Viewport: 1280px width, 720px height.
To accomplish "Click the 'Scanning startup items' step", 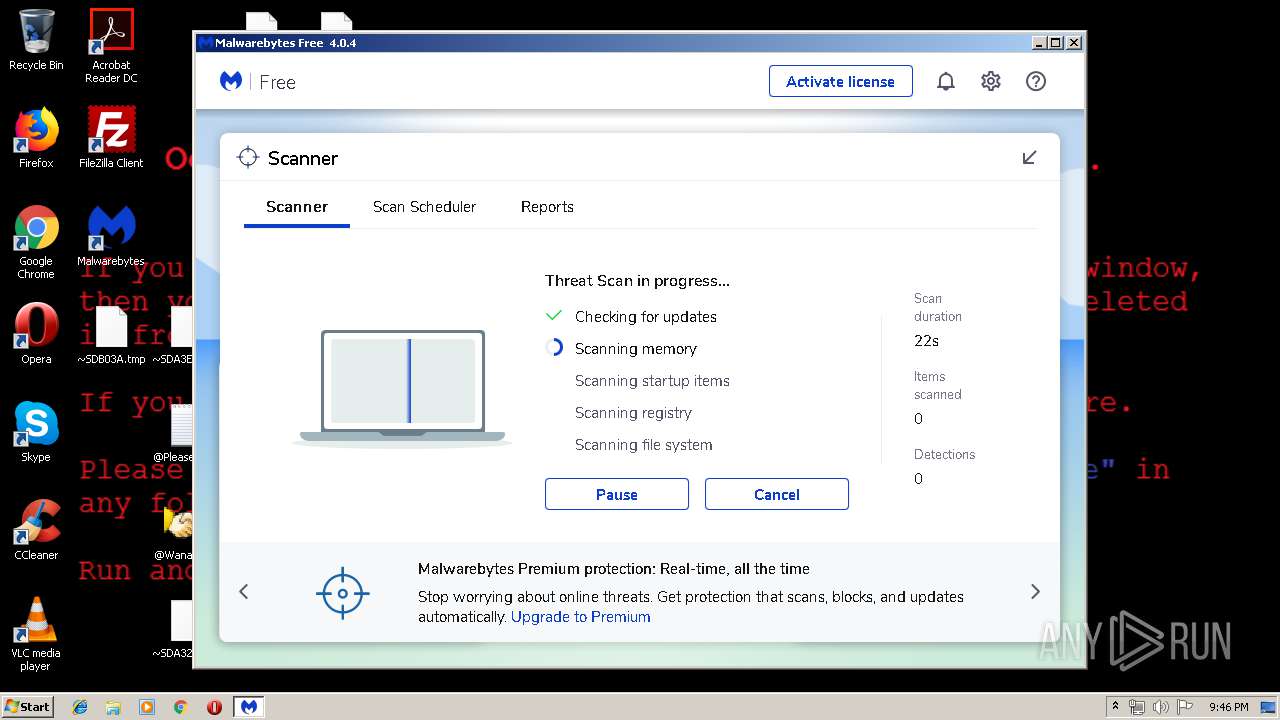I will (x=652, y=381).
